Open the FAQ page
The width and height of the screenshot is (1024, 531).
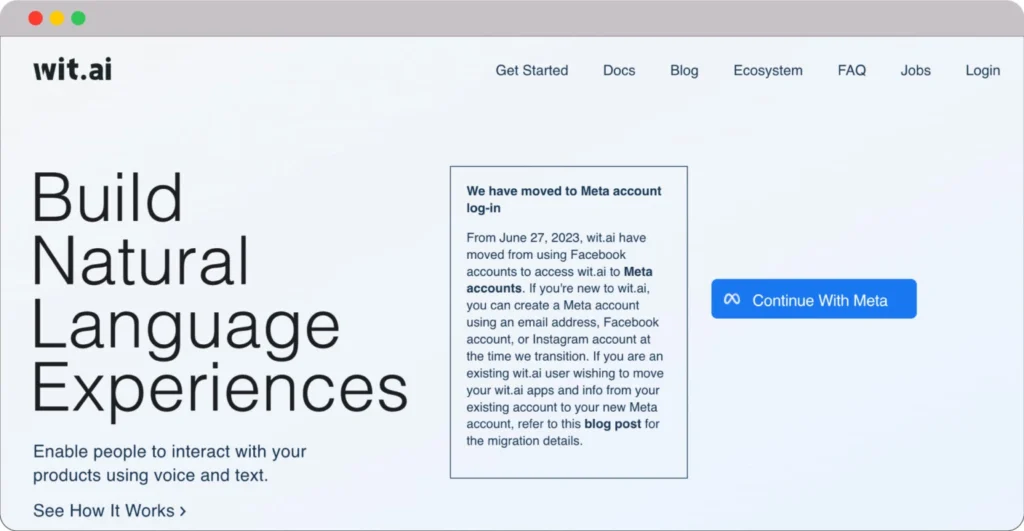(851, 71)
